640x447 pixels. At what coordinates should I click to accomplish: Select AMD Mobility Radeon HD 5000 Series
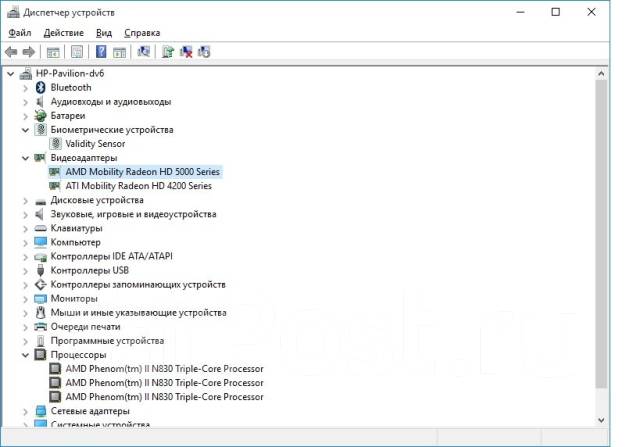coord(142,172)
